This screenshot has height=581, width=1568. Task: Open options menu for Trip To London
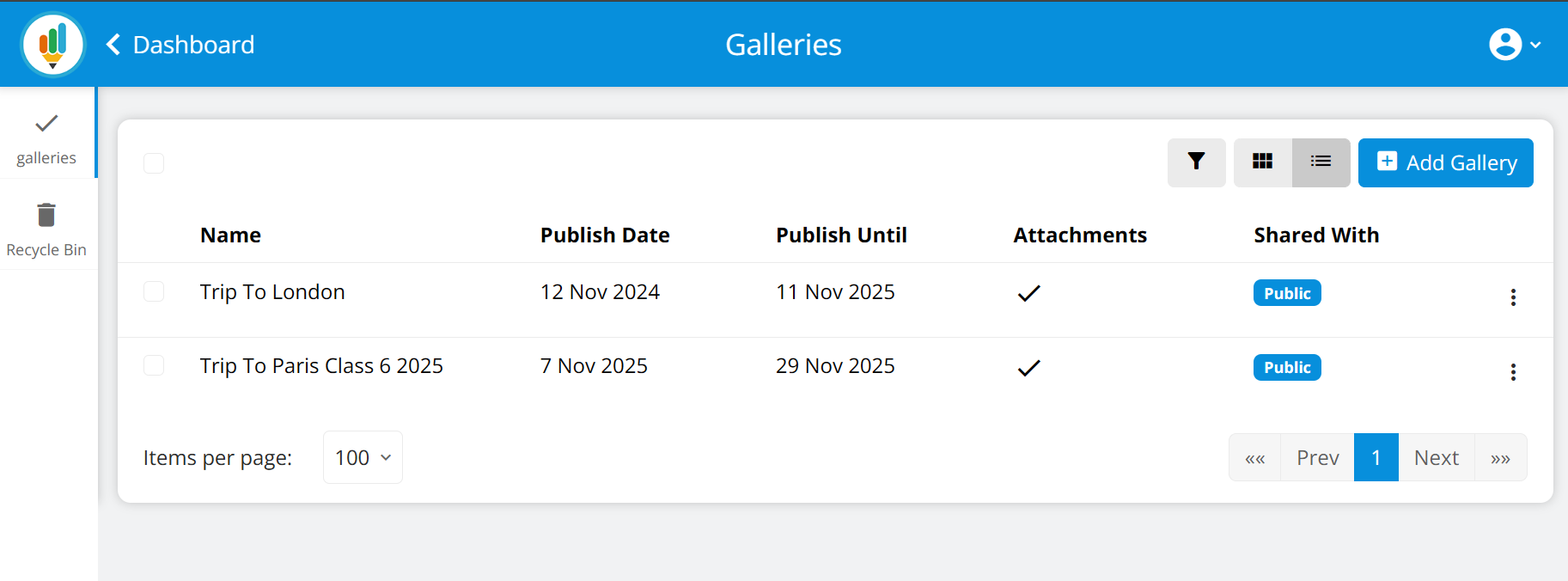(1513, 297)
